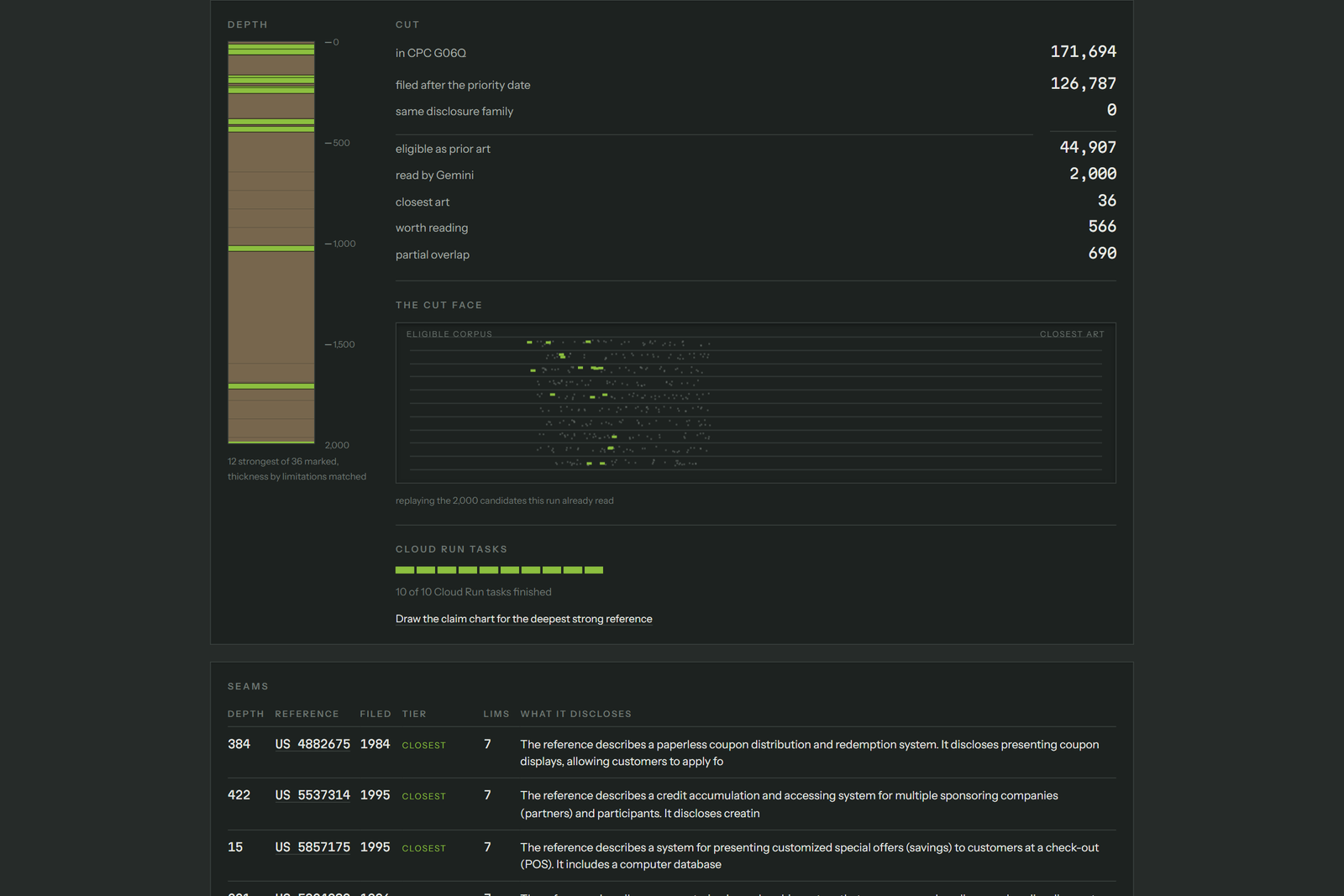Screen dimensions: 1344x896
Task: Click the count 690
Action: coord(1102,253)
